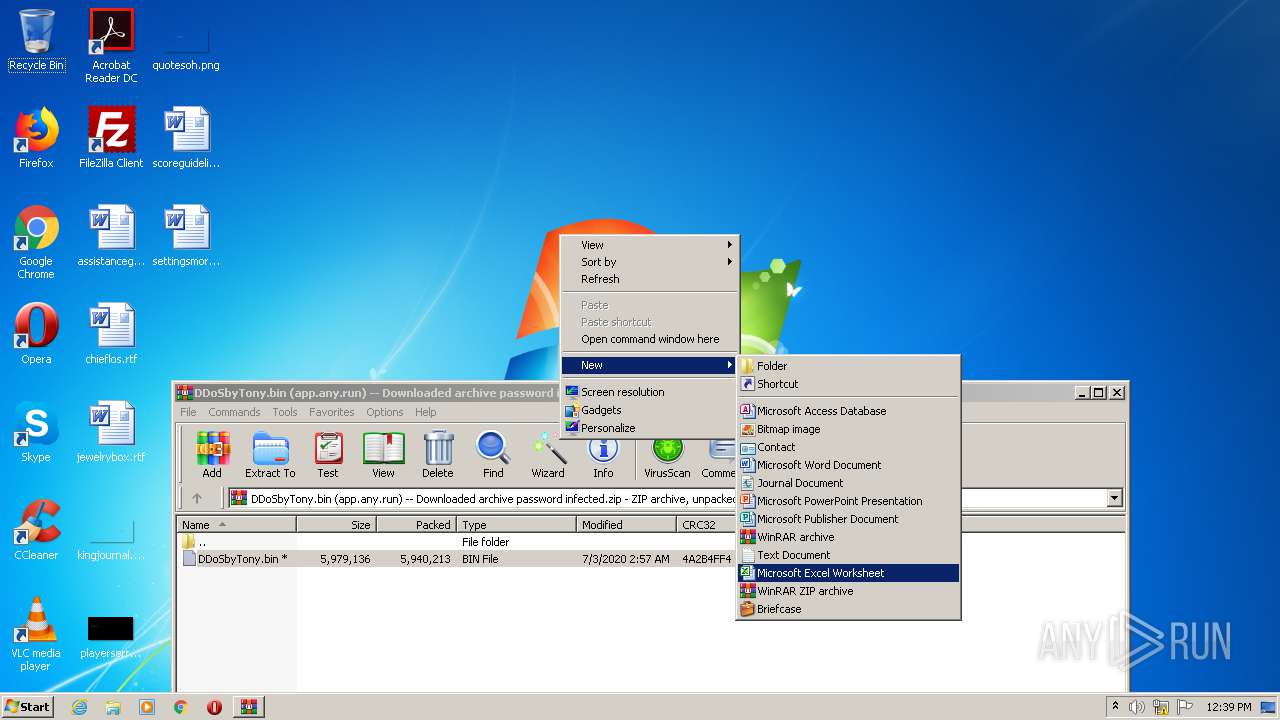Viewport: 1280px width, 720px height.
Task: Open Internet Explorer from the taskbar
Action: point(79,707)
